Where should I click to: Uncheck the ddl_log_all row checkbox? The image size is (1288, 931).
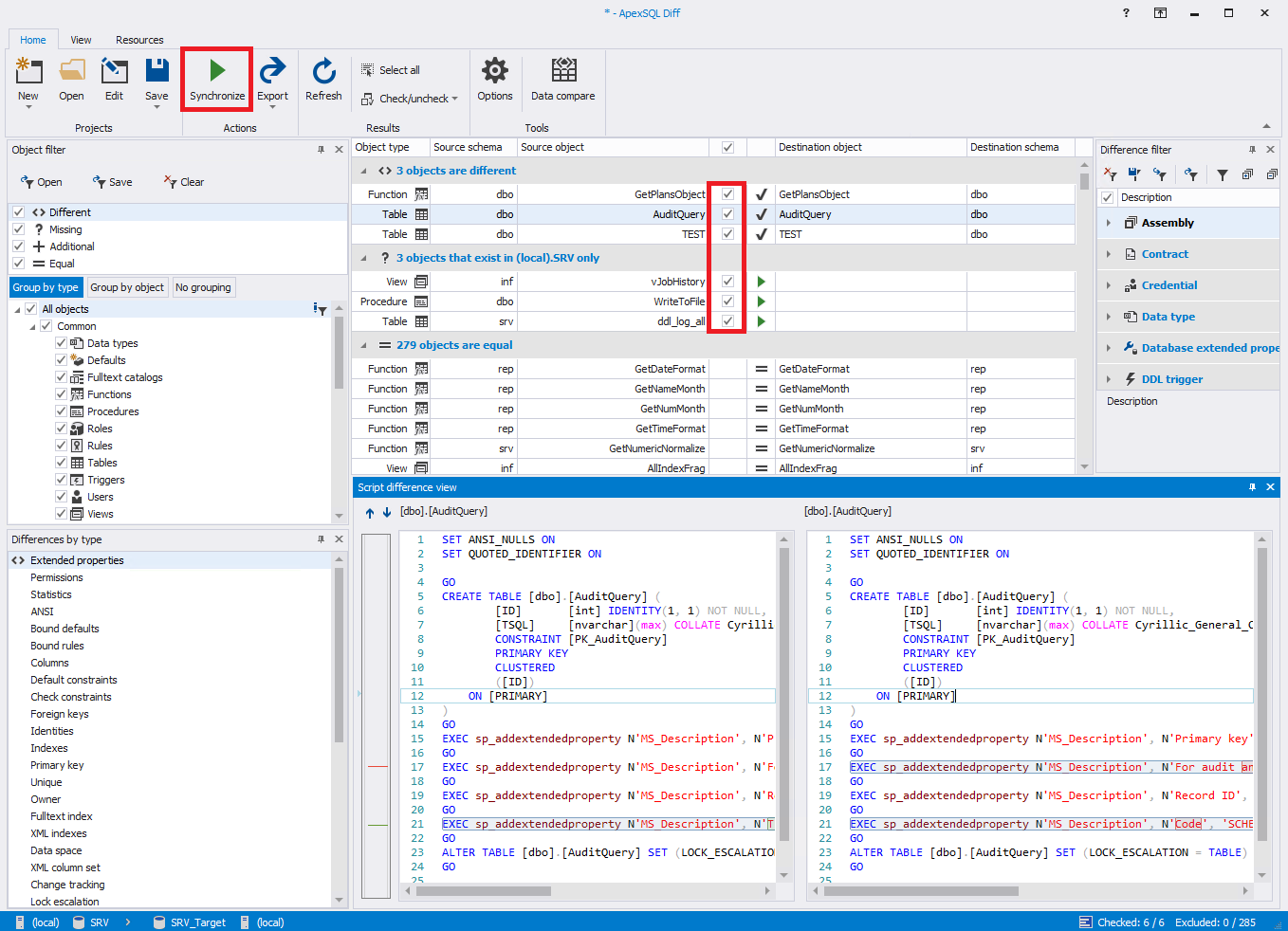[x=727, y=321]
